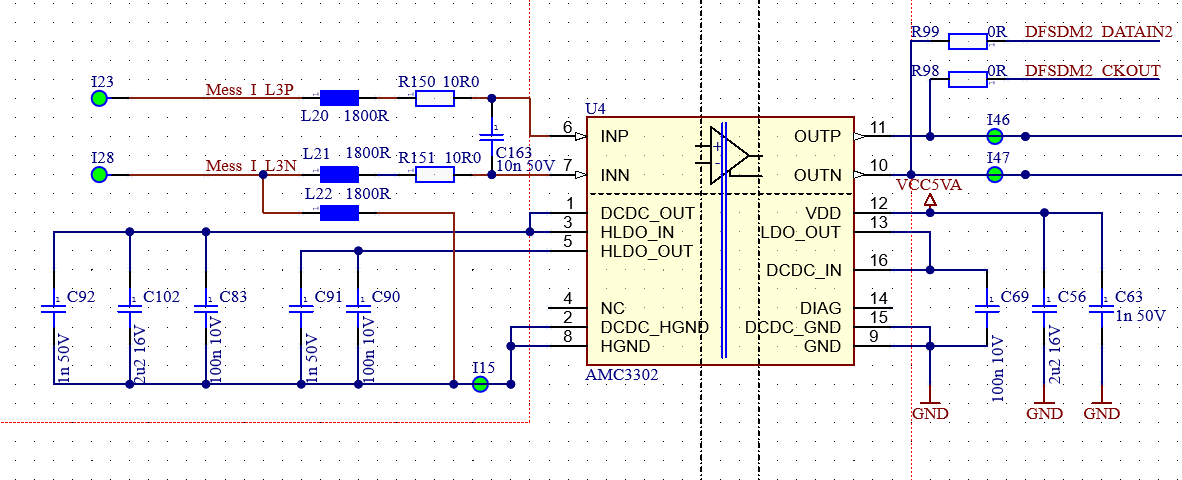Click the VCC5VA net label text

click(x=929, y=185)
